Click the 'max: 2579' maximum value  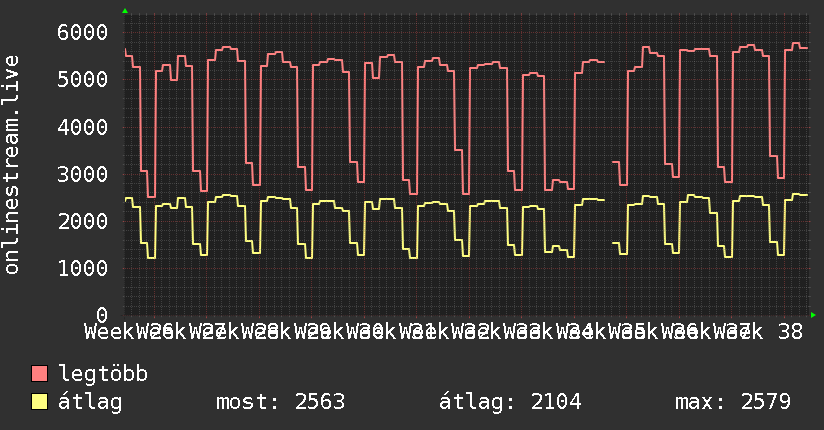click(x=733, y=402)
